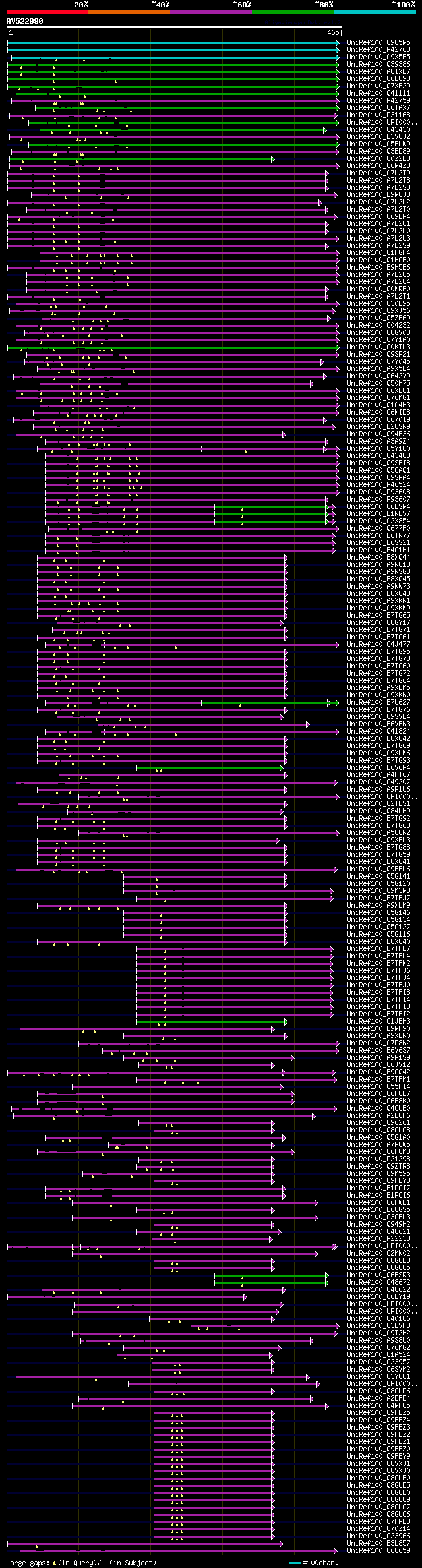Click the cyan alignment bar for UniRef100_Q9C5R5
422x1568 pixels.
173,42
